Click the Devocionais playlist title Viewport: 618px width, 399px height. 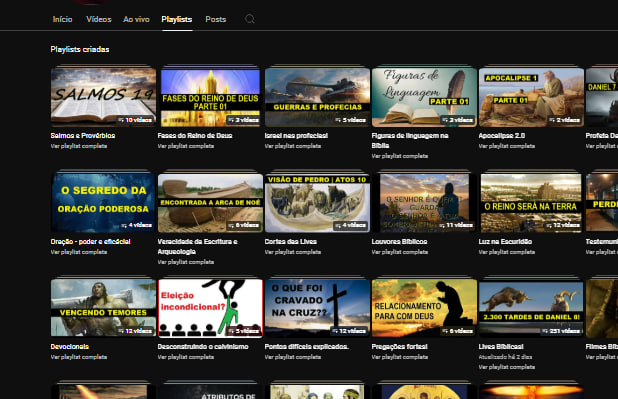(70, 347)
